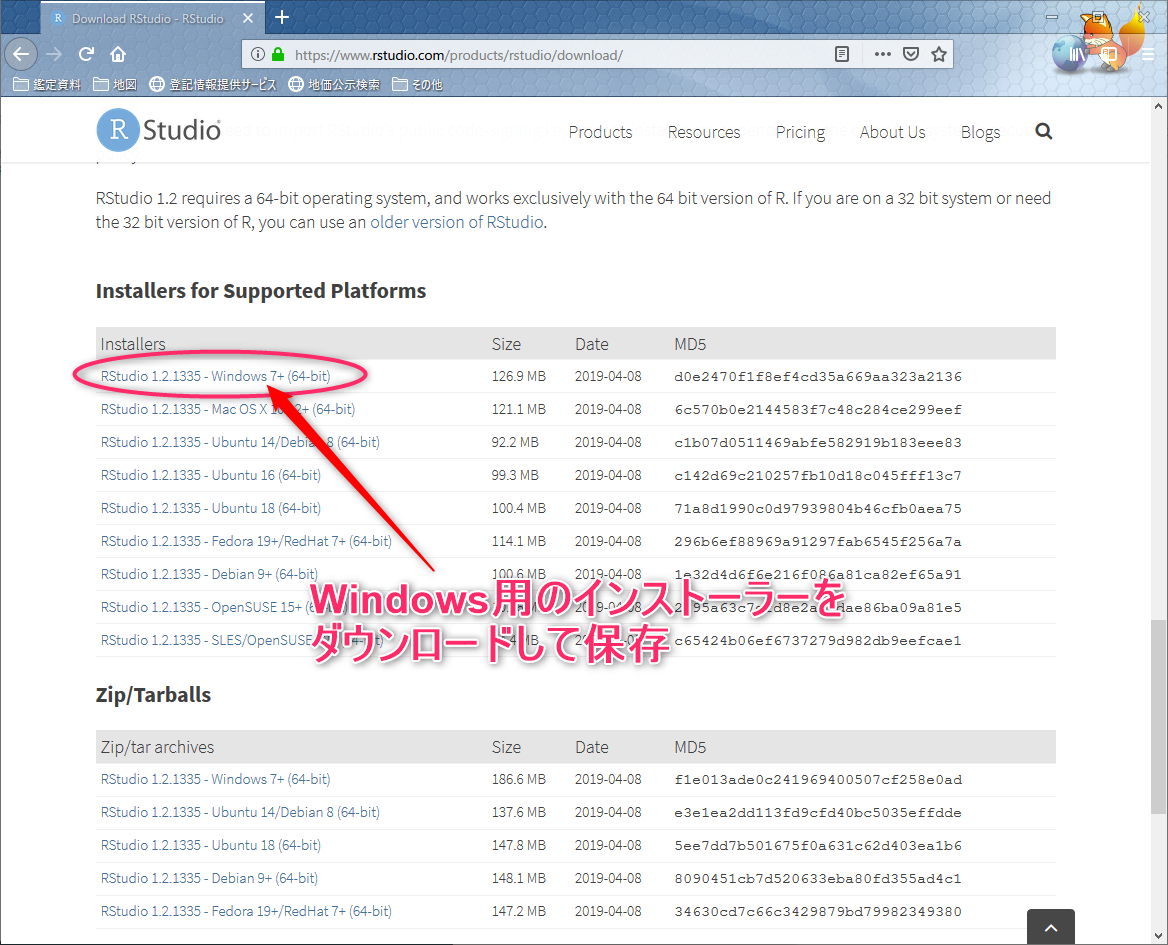Click the green padlock security icon
The height and width of the screenshot is (945, 1168).
point(278,54)
